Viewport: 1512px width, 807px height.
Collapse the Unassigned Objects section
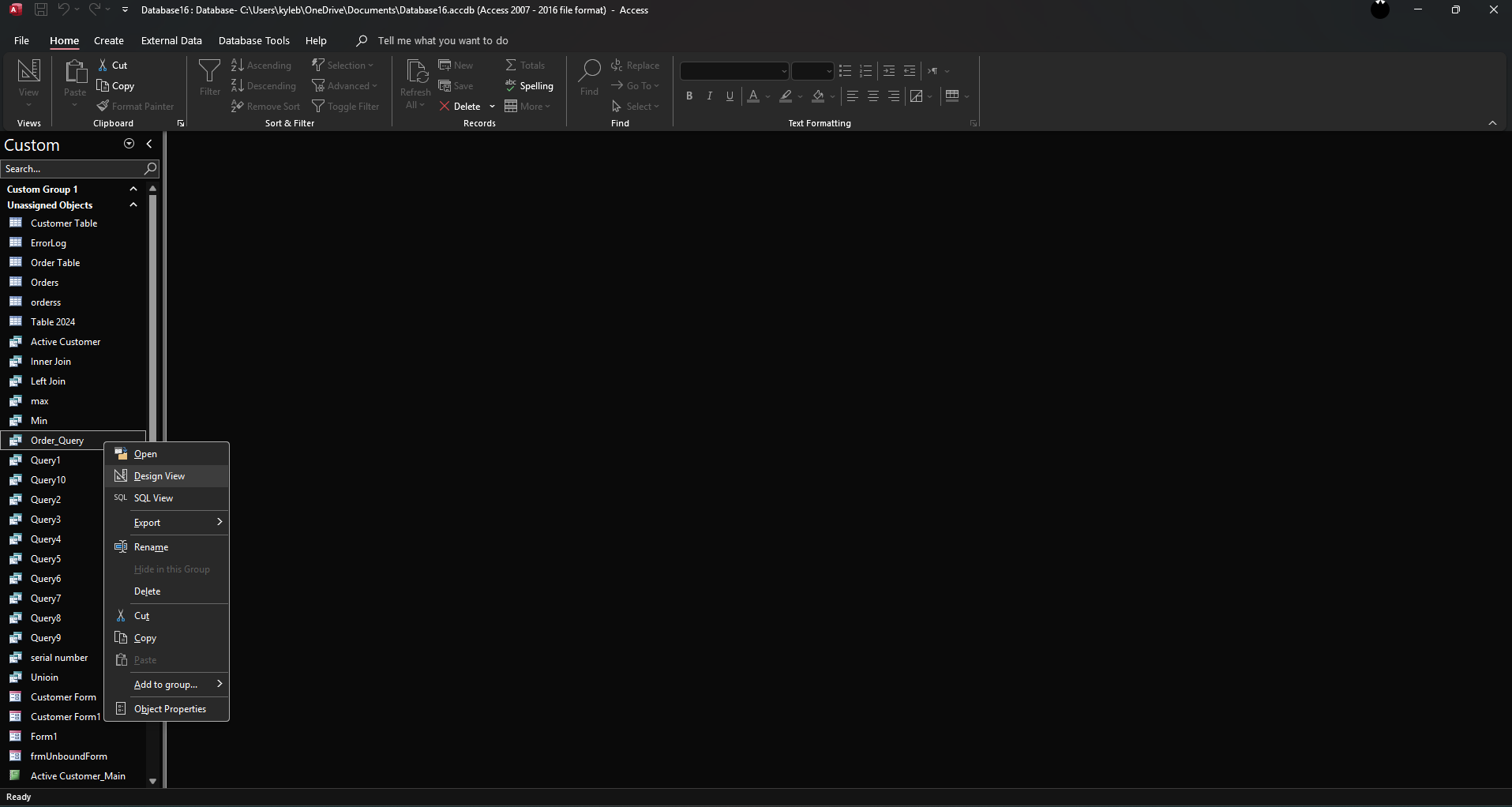133,205
